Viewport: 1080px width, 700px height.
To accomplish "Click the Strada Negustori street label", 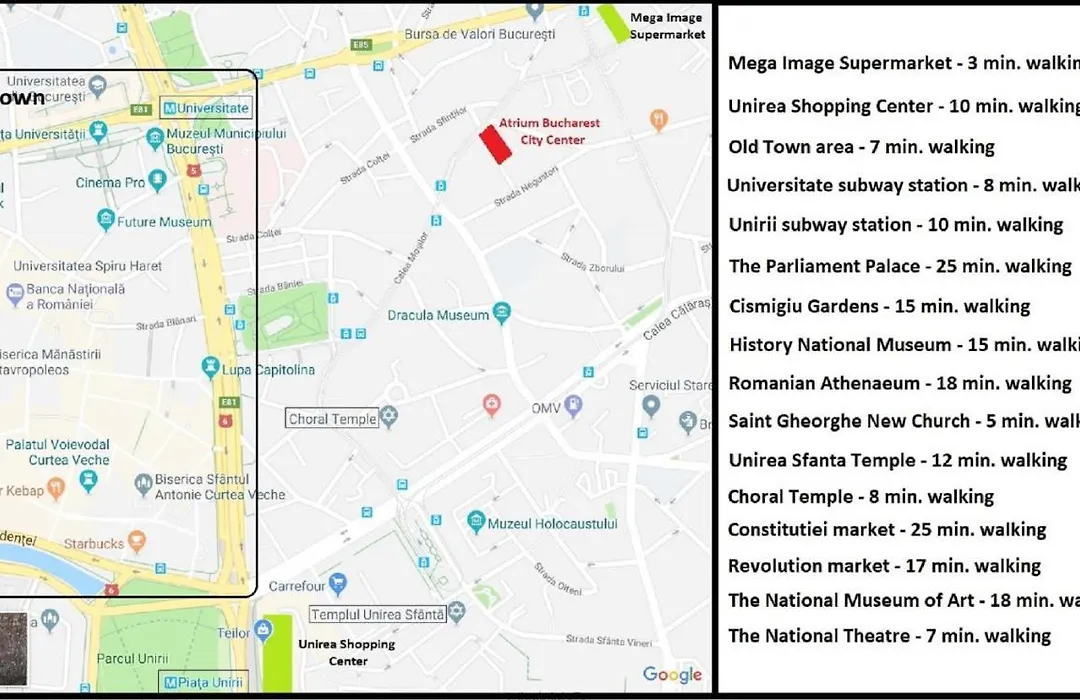I will 526,186.
